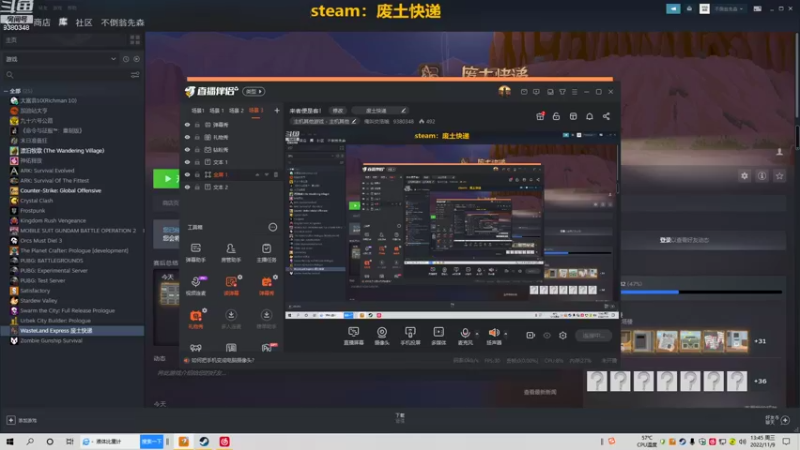
Task: Open the 直播屏幕 screen capture source
Action: [353, 335]
